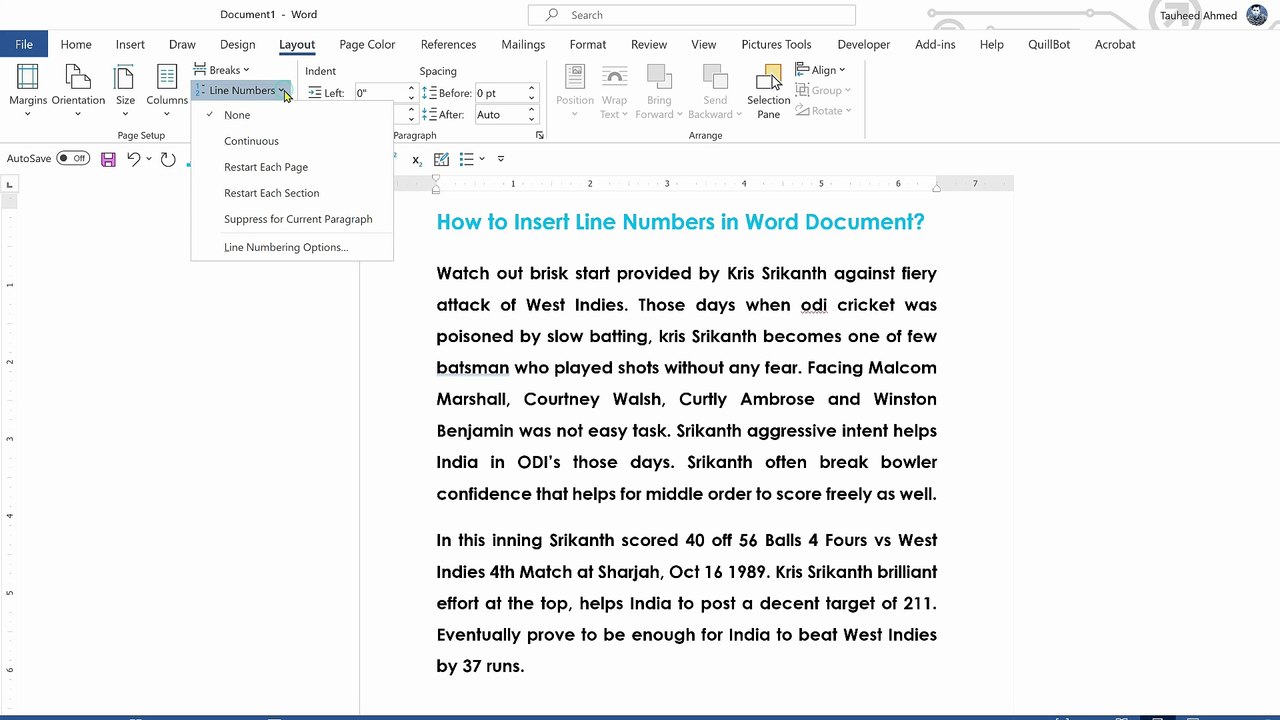
Task: Click the Search box in title bar
Action: pos(692,15)
